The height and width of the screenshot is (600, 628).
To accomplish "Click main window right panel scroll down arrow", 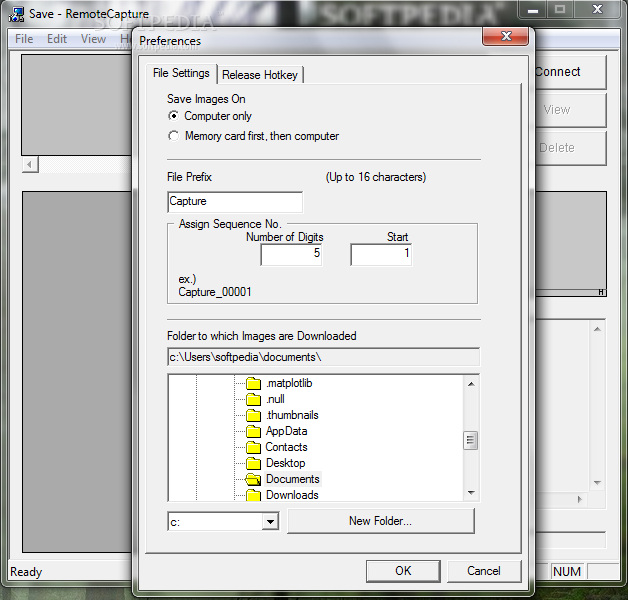I will 597,483.
